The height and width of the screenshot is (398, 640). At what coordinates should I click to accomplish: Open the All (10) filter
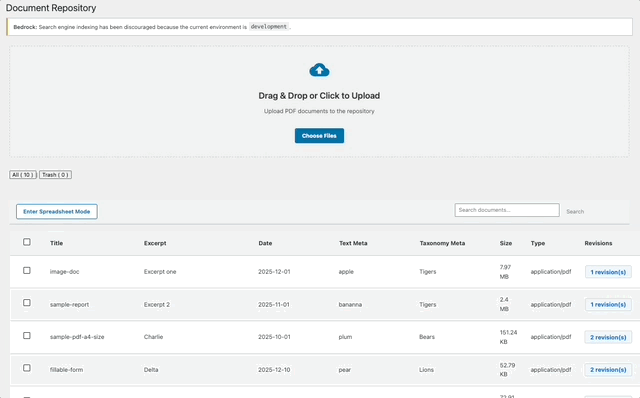pyautogui.click(x=23, y=175)
